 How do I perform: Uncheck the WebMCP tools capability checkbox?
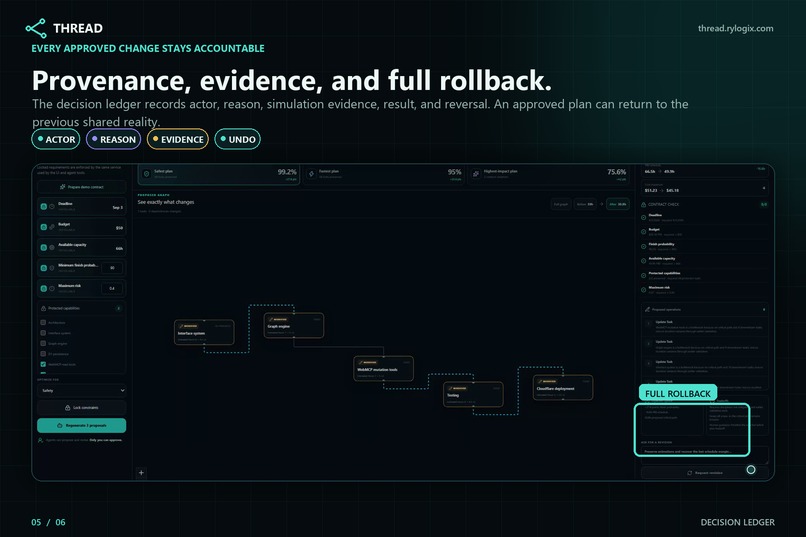coord(43,364)
